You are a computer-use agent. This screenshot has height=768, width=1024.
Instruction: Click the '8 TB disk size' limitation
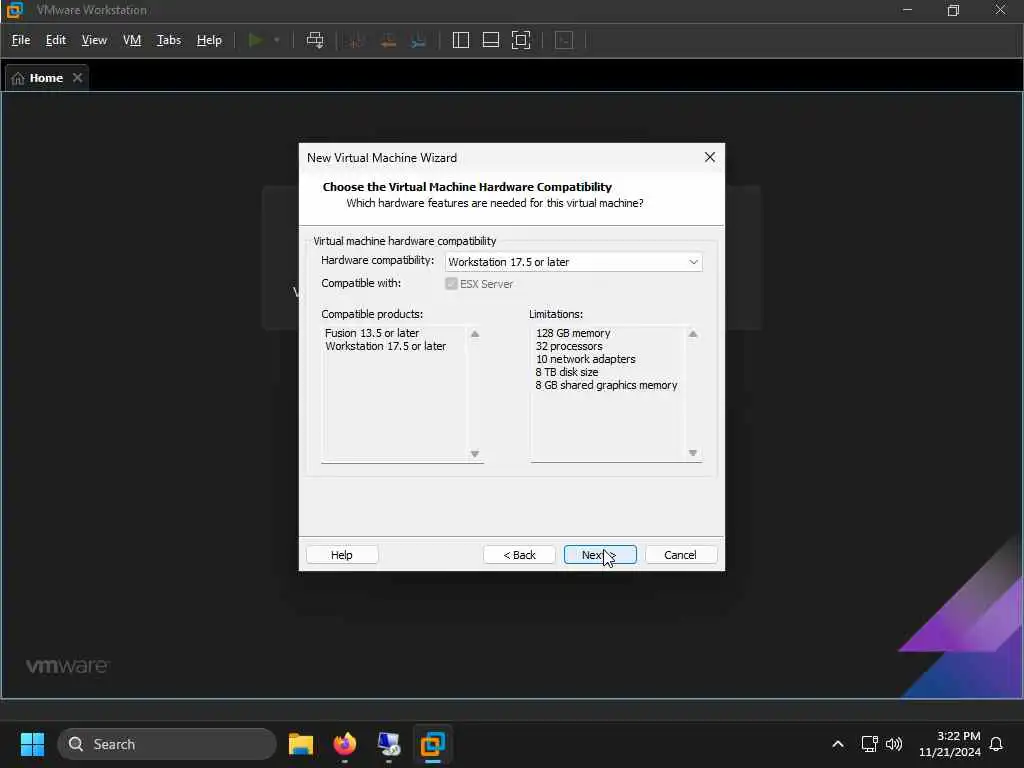[566, 372]
